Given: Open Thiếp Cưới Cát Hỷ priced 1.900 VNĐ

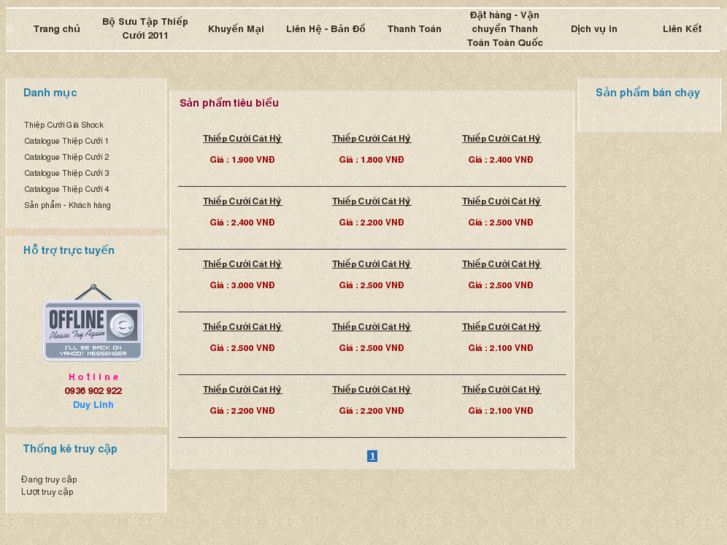Looking at the screenshot, I should [242, 138].
